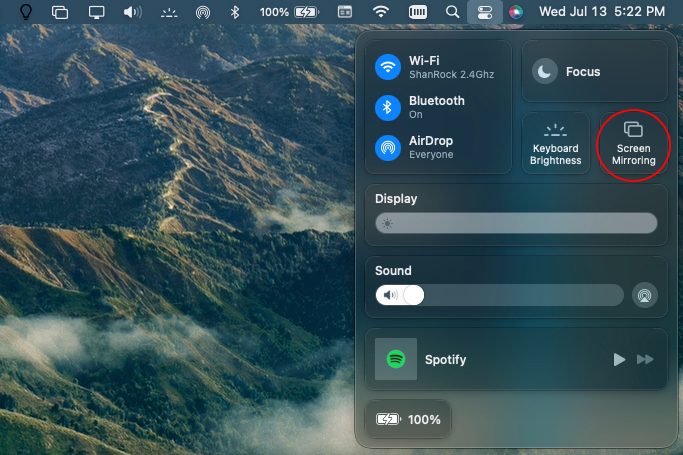The image size is (683, 455).
Task: Open Battery 100% tile
Action: click(408, 419)
